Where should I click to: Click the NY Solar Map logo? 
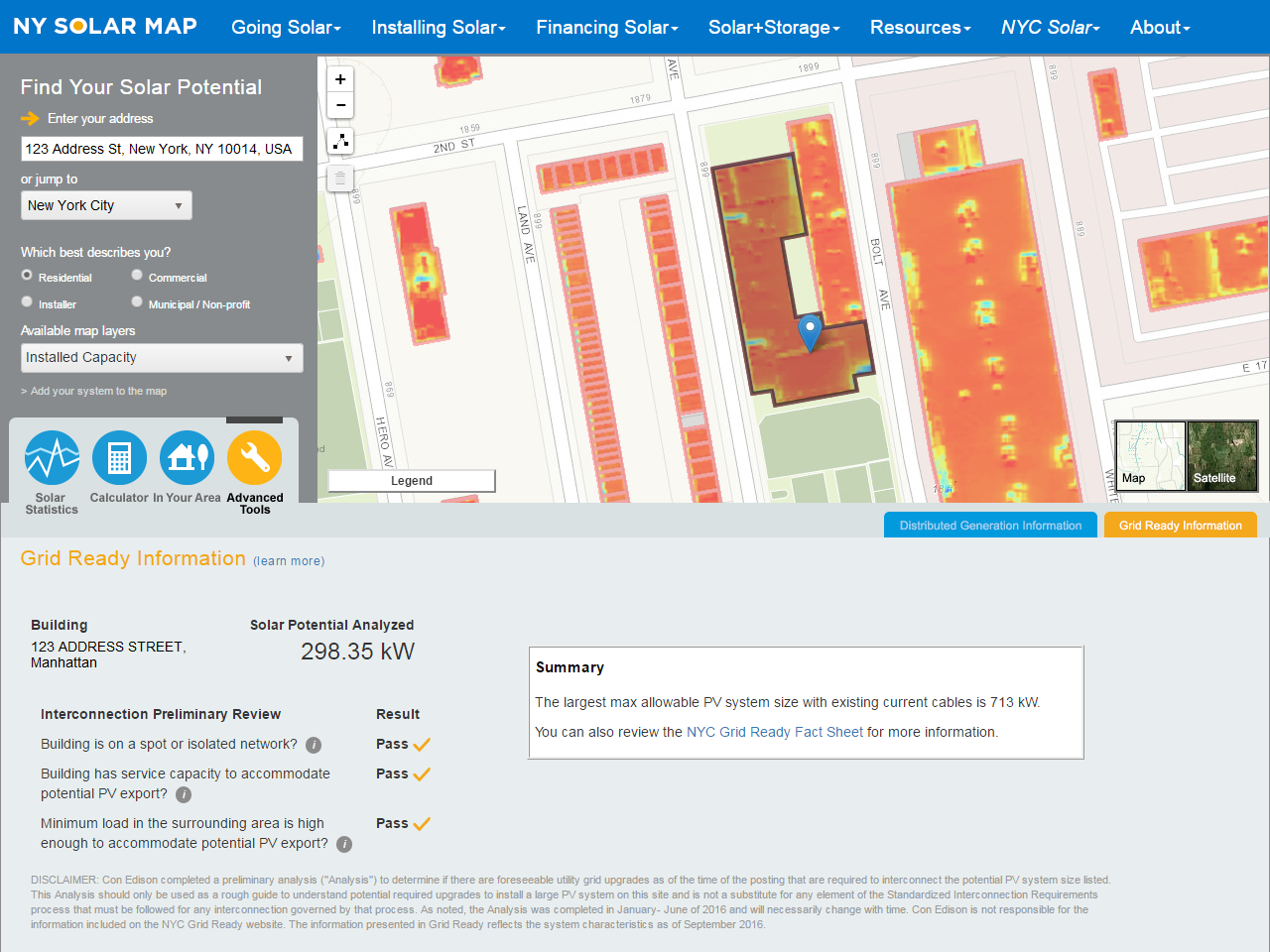click(x=105, y=26)
